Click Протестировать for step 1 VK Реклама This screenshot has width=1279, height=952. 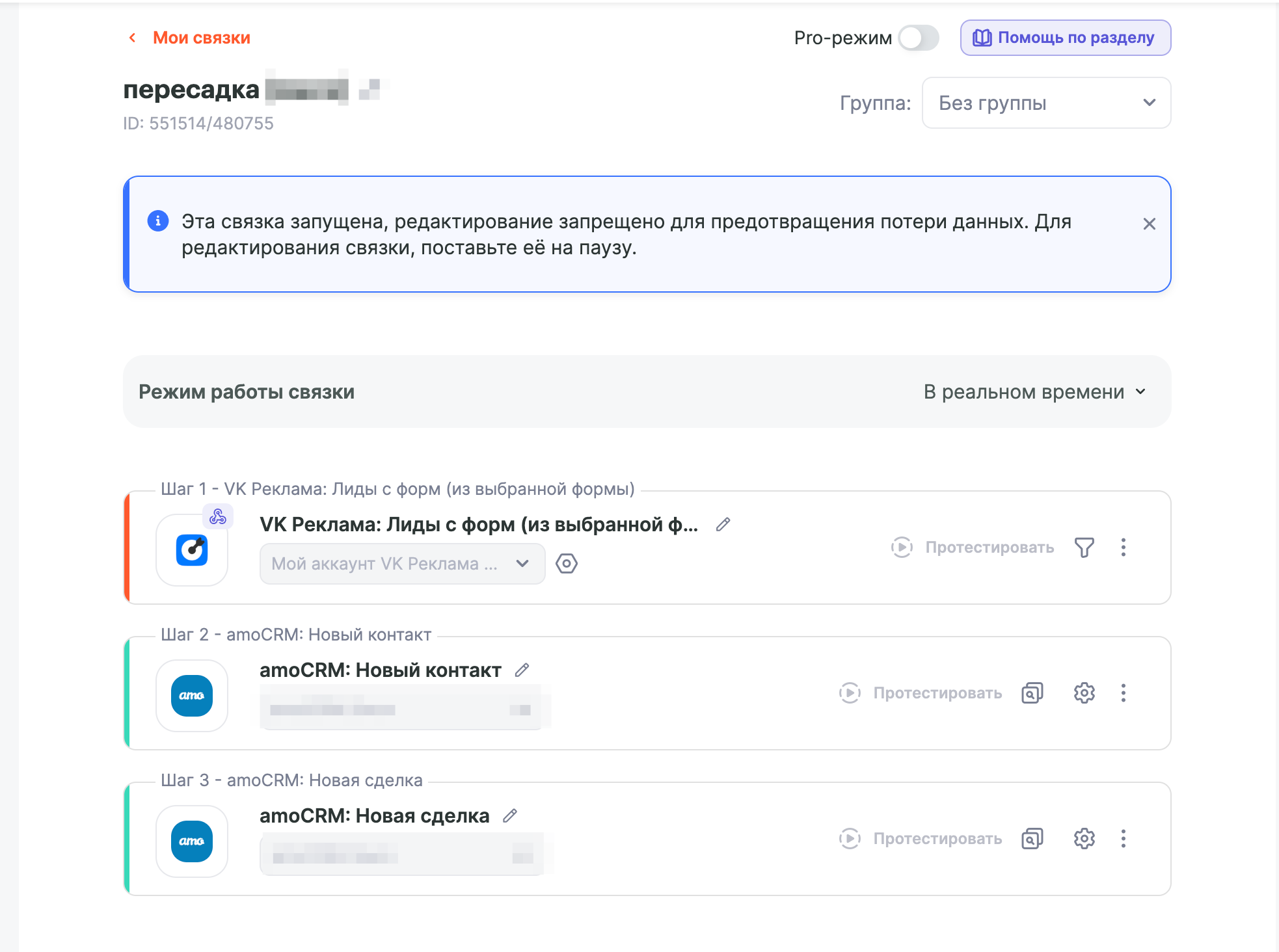click(973, 548)
